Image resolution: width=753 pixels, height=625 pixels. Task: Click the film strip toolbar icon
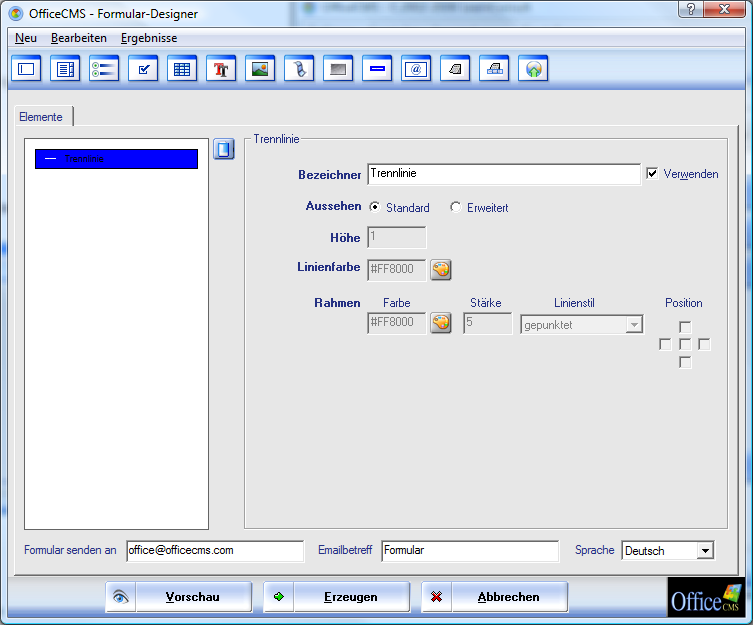click(x=299, y=69)
